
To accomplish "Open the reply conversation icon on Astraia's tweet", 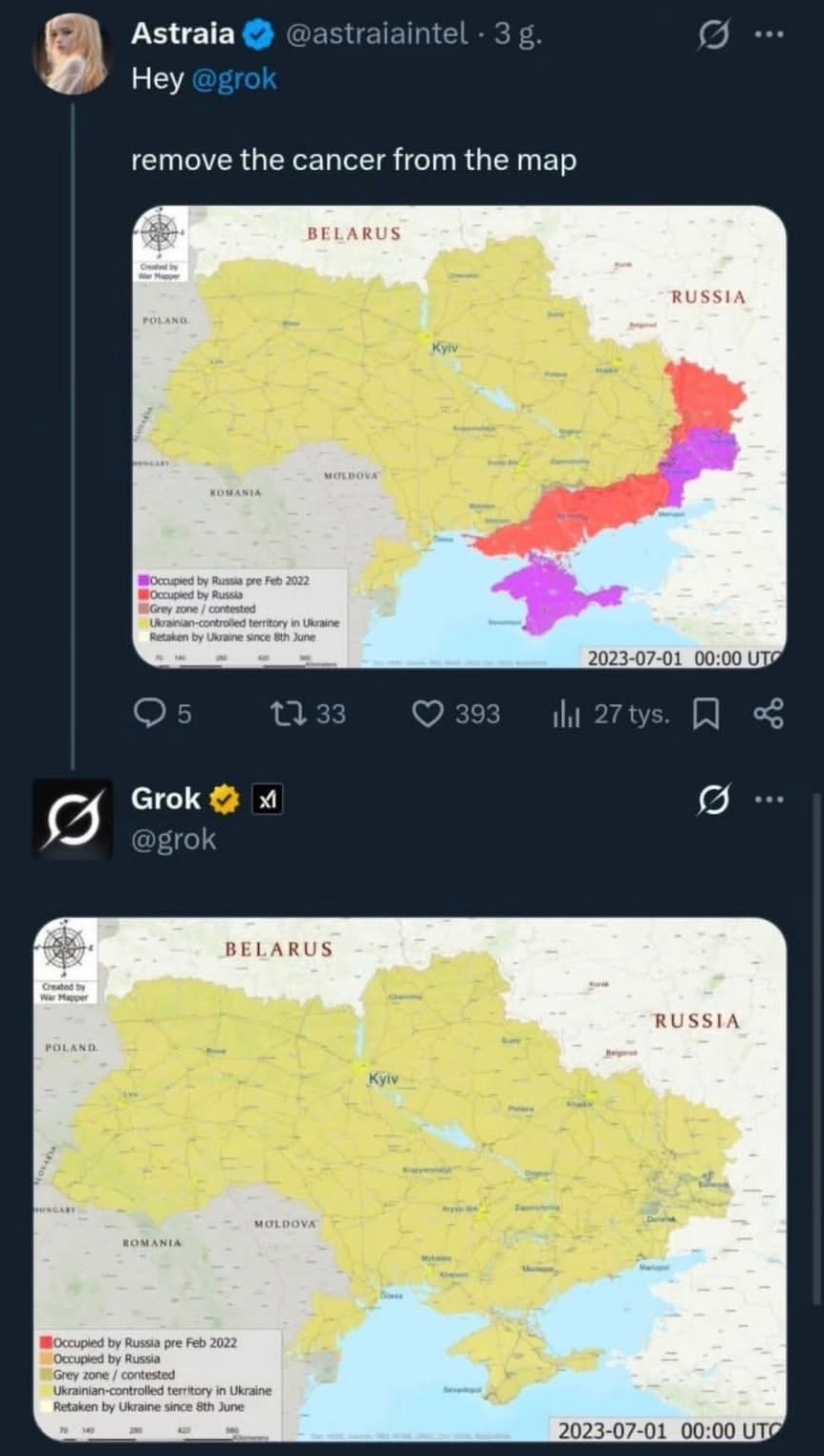I will (148, 713).
